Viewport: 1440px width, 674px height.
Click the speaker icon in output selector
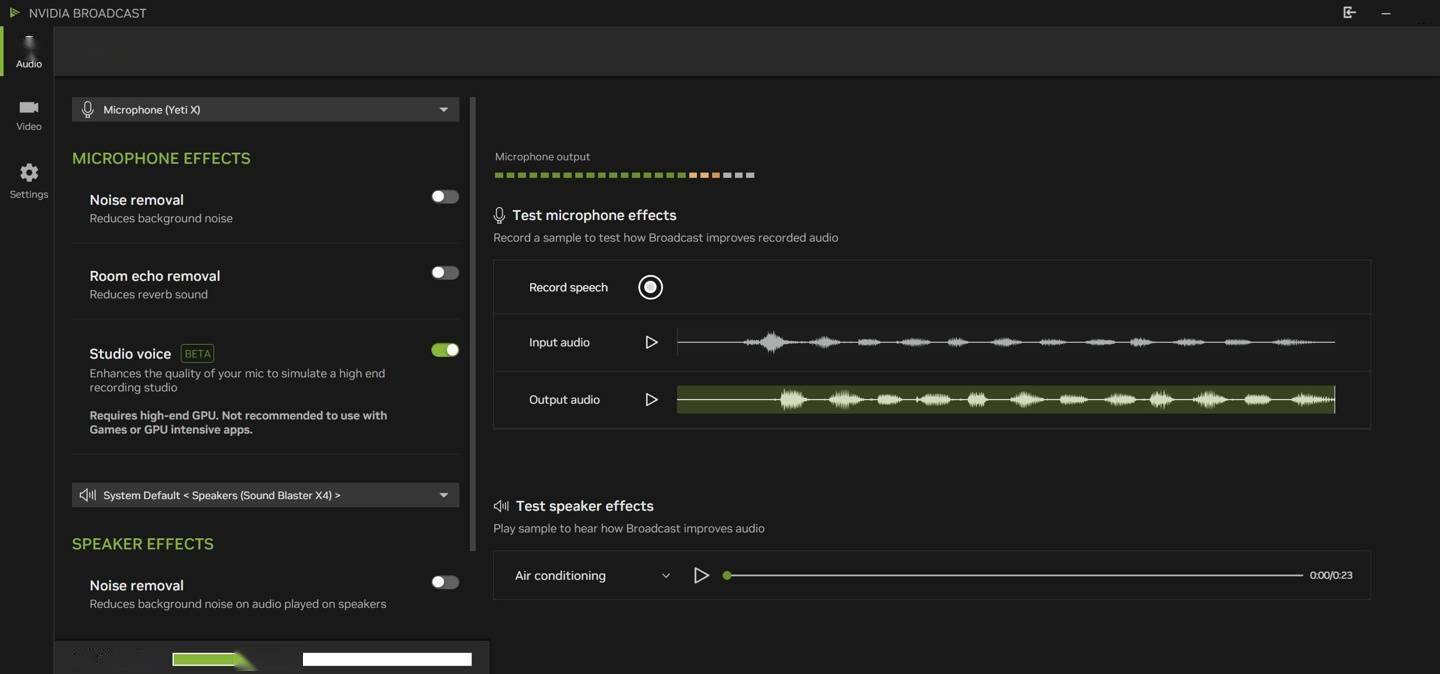pos(88,495)
